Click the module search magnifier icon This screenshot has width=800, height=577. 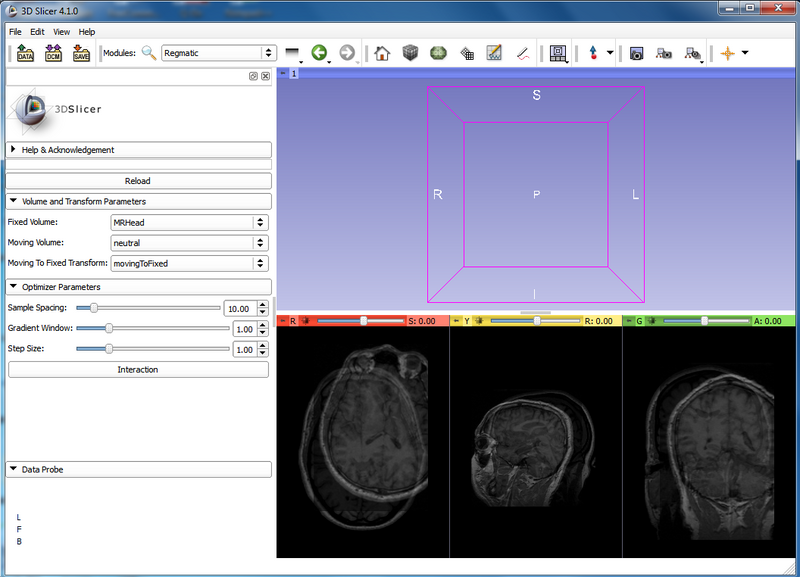coord(149,53)
